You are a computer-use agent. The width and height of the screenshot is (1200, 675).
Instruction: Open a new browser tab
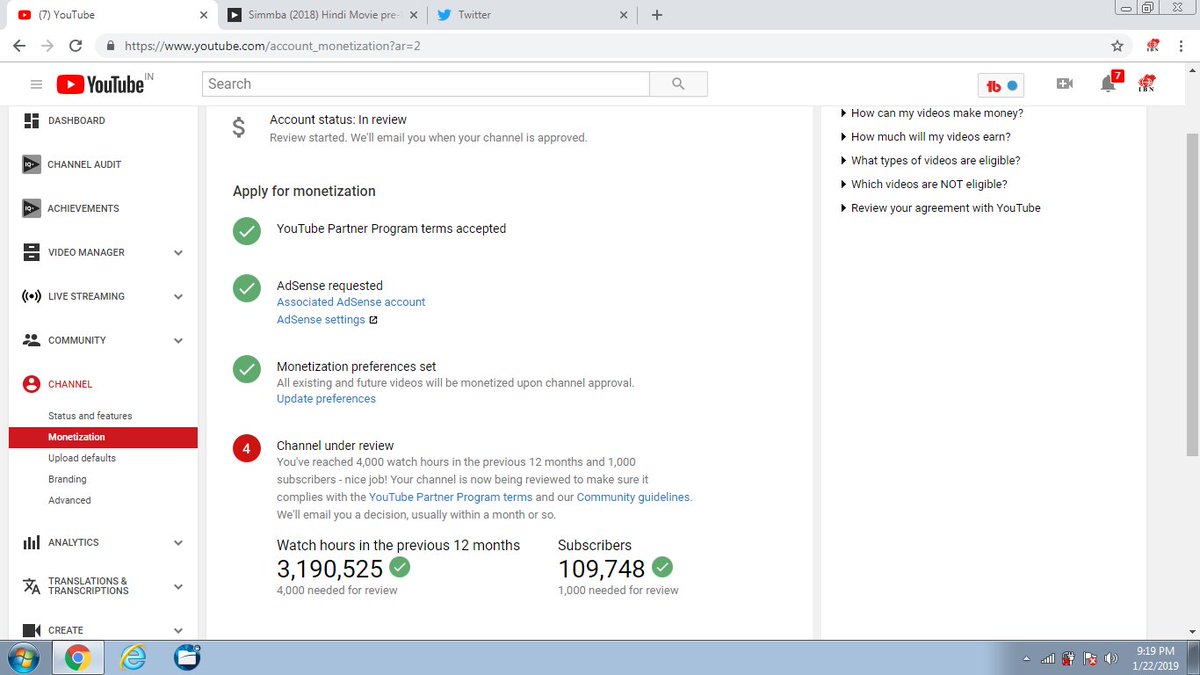point(656,15)
